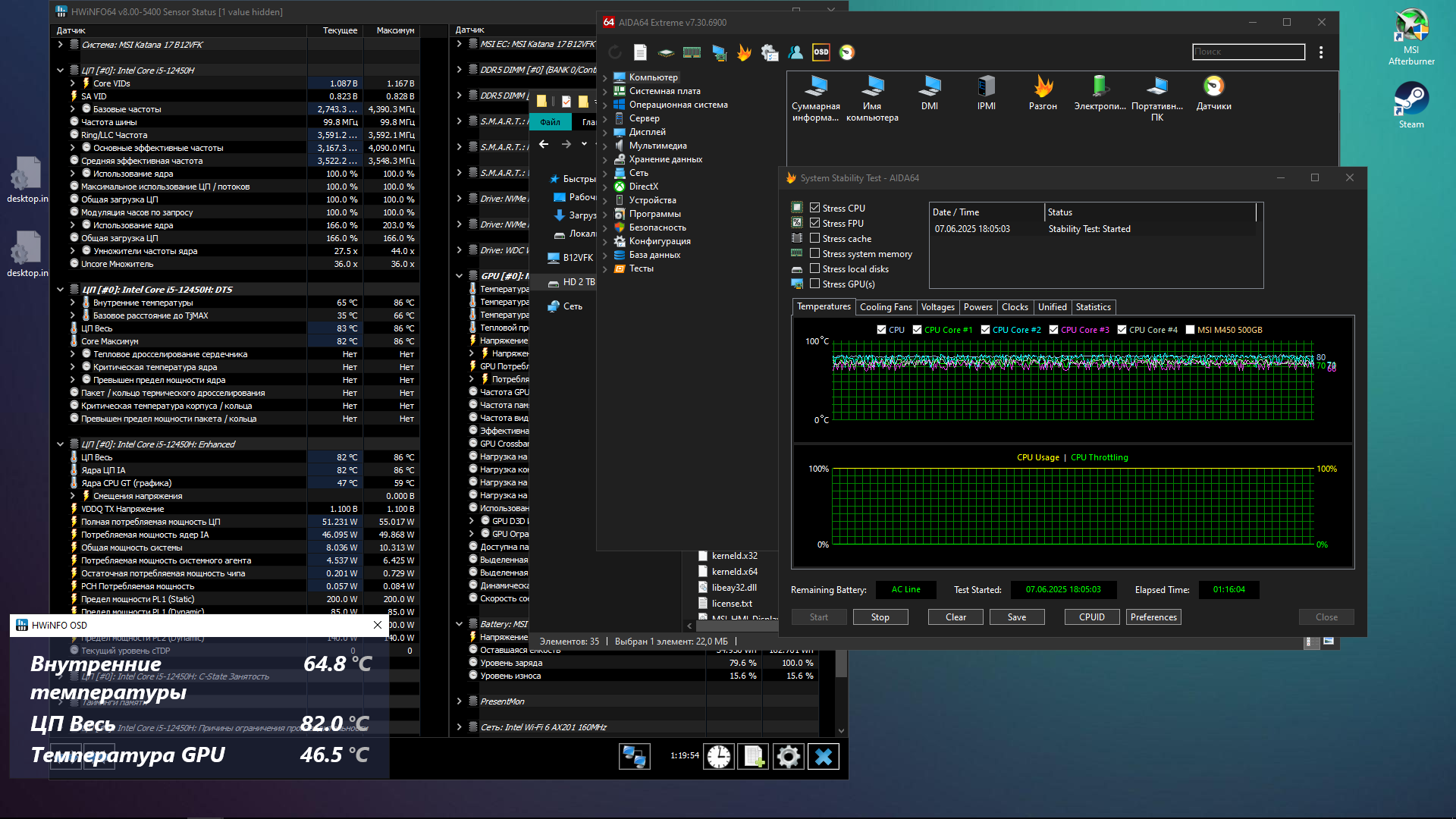Screen dimensions: 1456x819
Task: Open stability test Preferences button
Action: tap(1153, 617)
